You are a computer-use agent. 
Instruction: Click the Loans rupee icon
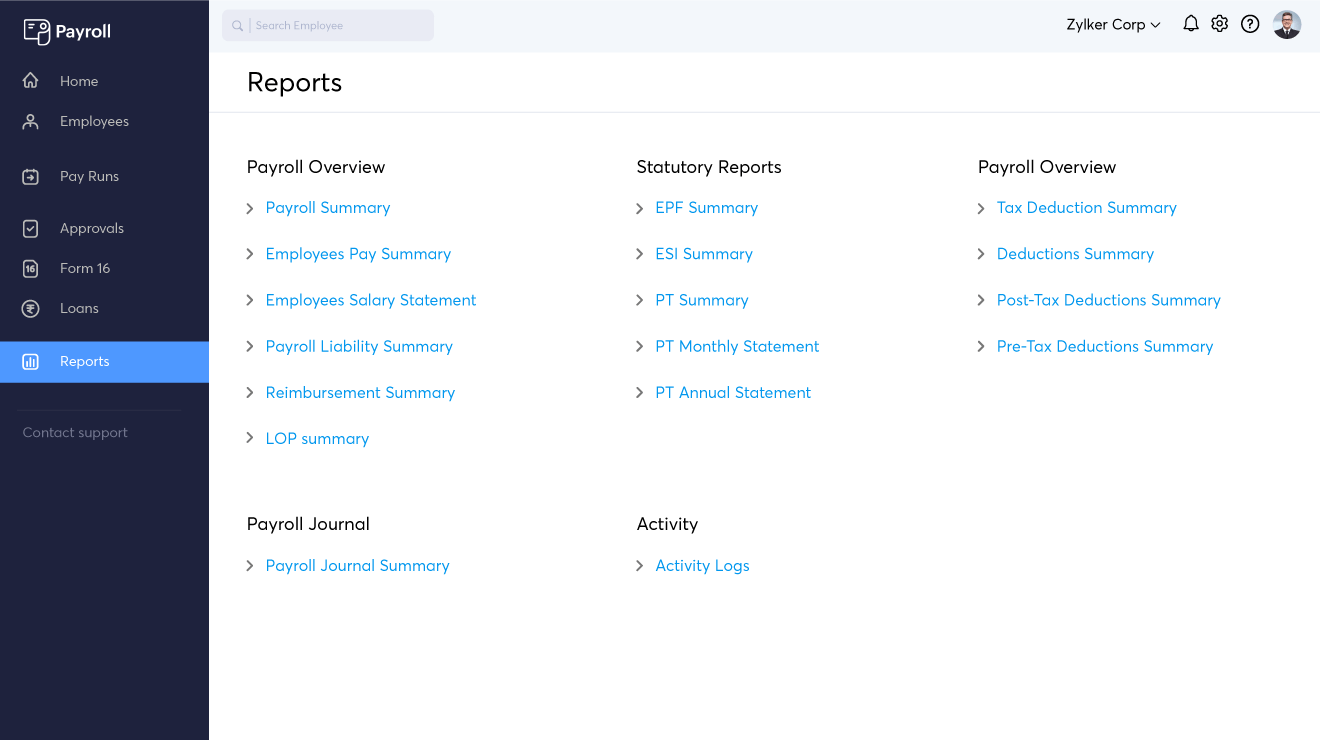[31, 309]
